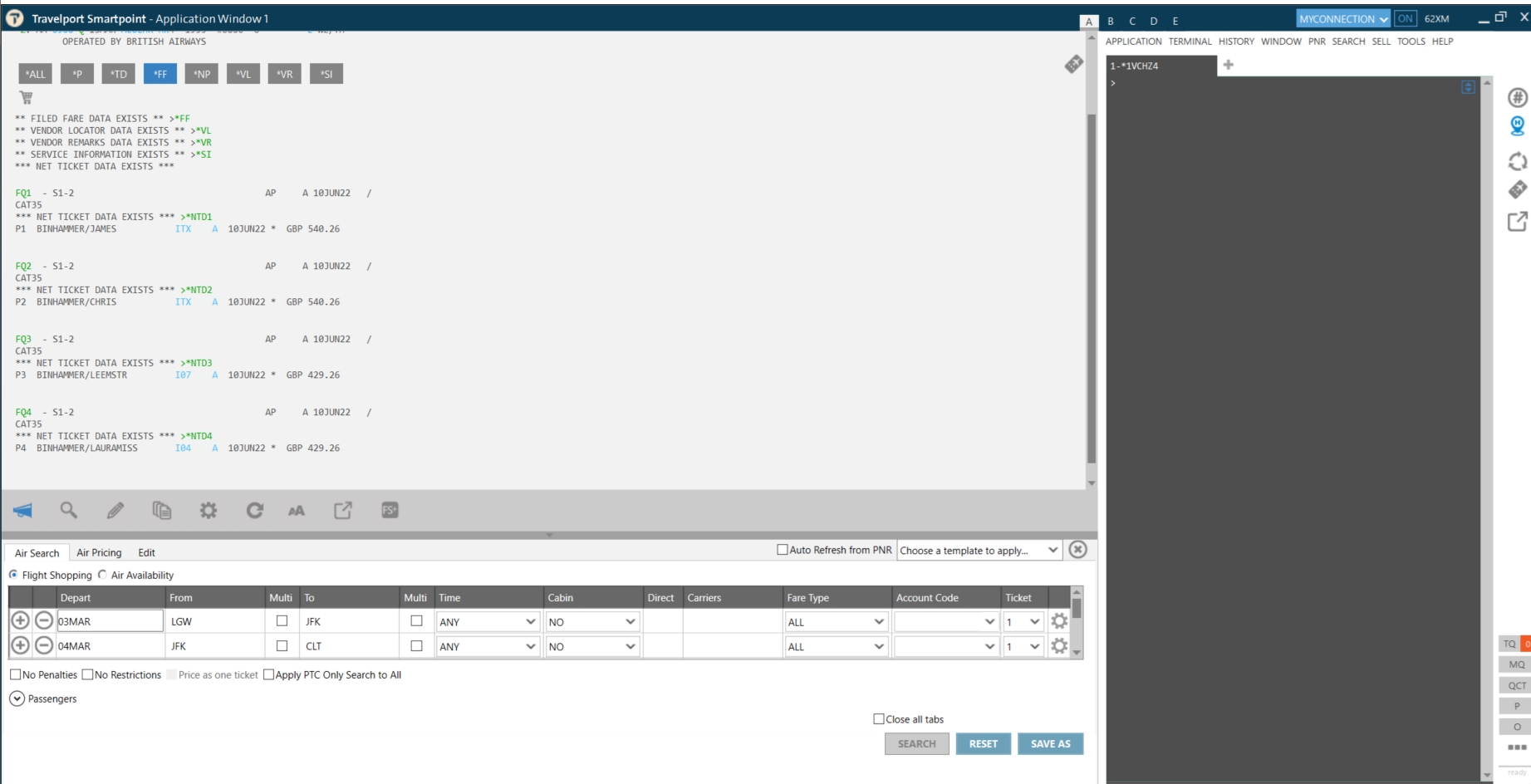This screenshot has height=784, width=1531.
Task: Click the circular sync arrows sidebar icon
Action: [1517, 161]
